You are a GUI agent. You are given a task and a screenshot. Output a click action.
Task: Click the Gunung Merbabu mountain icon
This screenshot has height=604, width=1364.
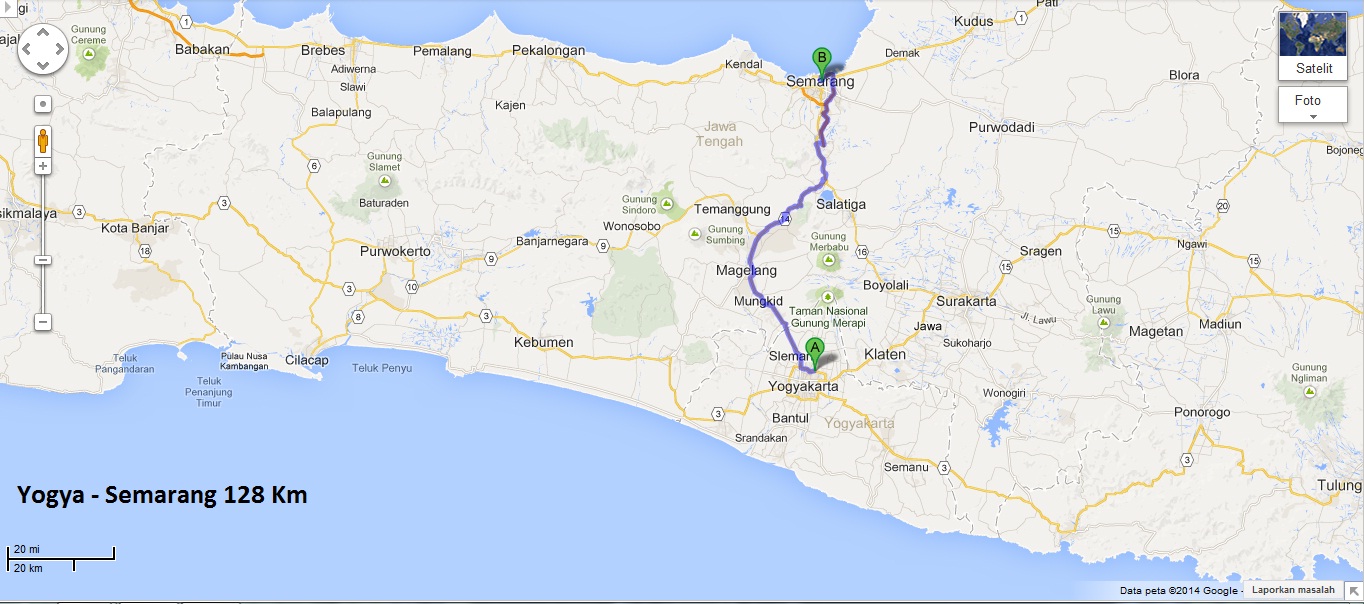827,261
